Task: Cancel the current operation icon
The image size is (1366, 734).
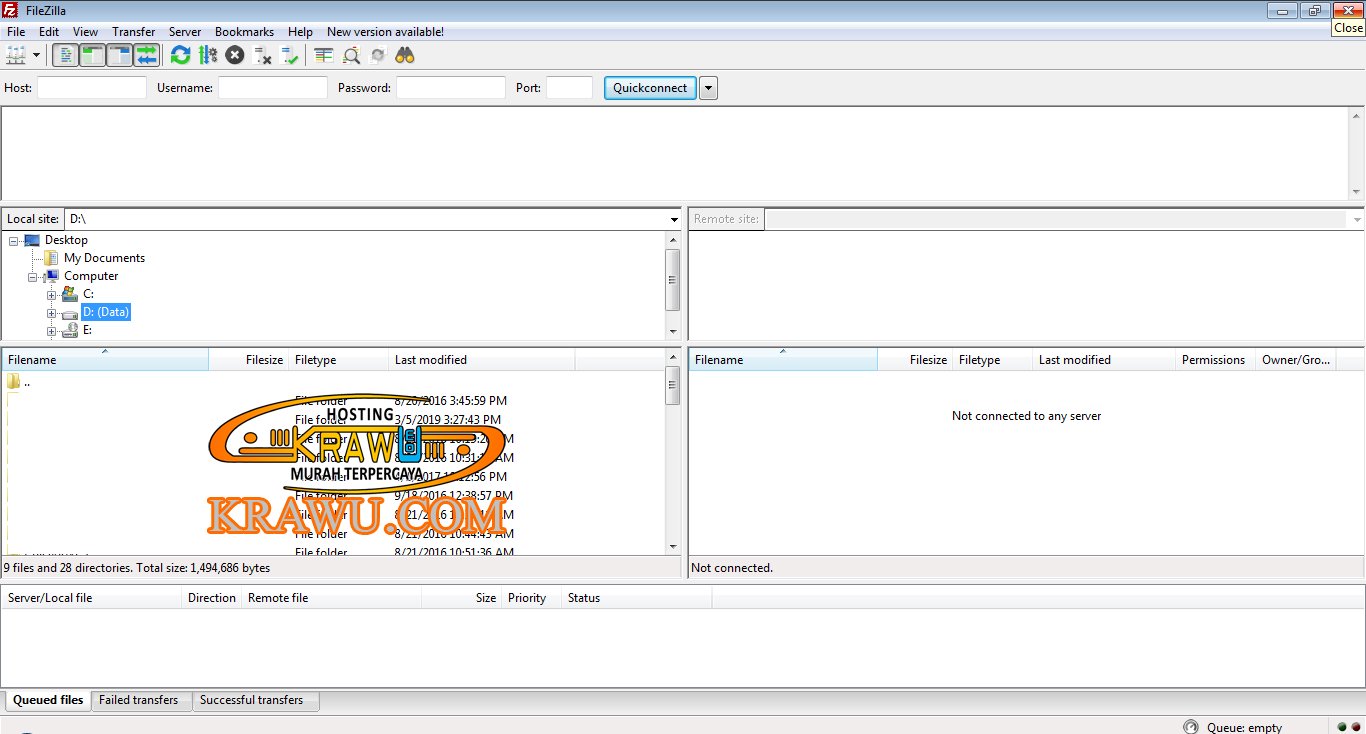Action: click(x=235, y=55)
